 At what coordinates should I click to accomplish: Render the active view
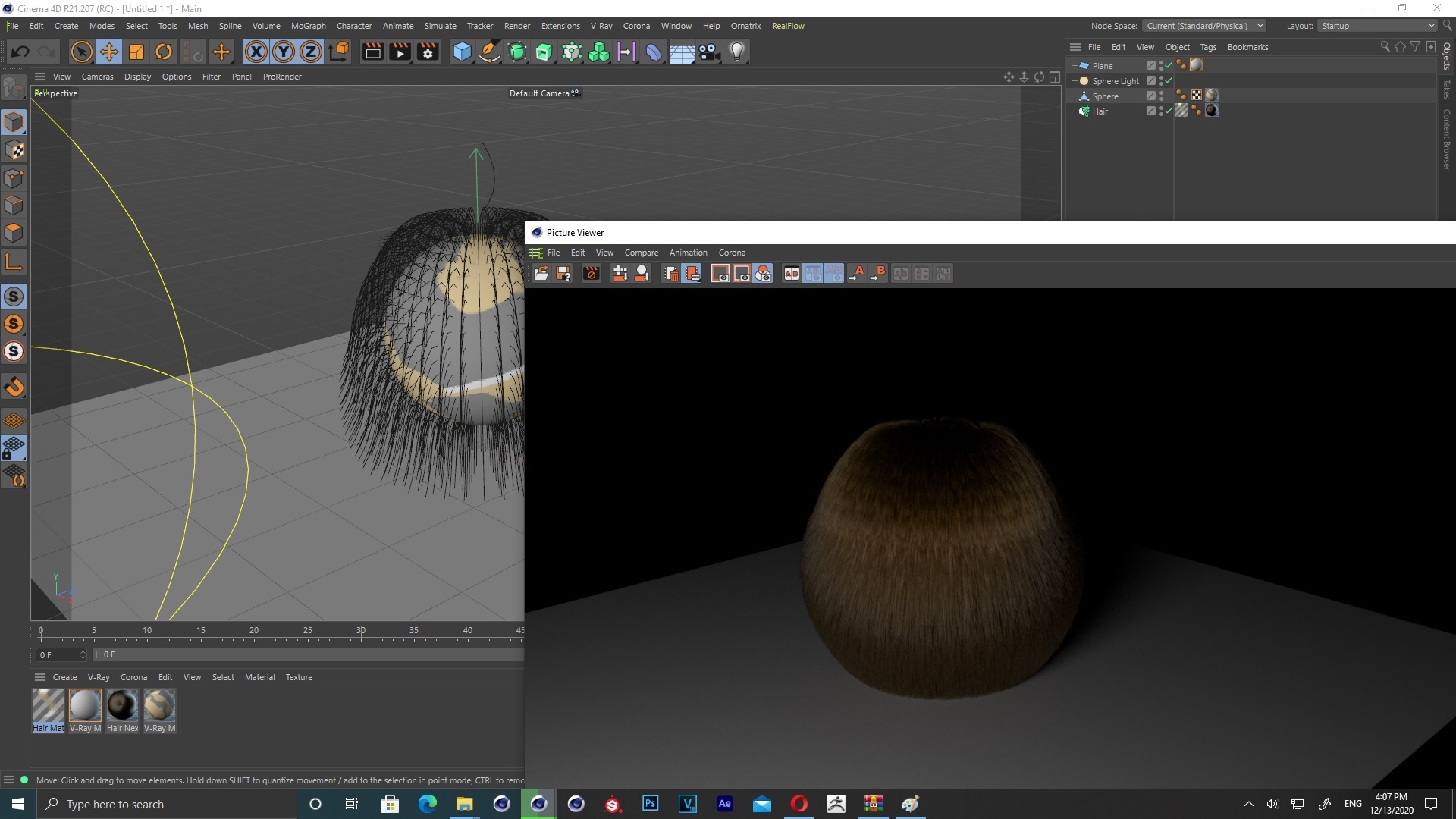pos(372,52)
